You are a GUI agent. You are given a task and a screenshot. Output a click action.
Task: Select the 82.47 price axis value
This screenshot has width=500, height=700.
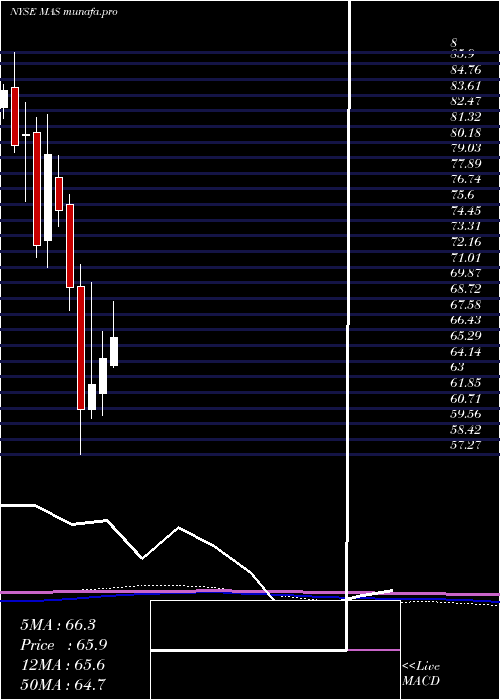click(466, 101)
